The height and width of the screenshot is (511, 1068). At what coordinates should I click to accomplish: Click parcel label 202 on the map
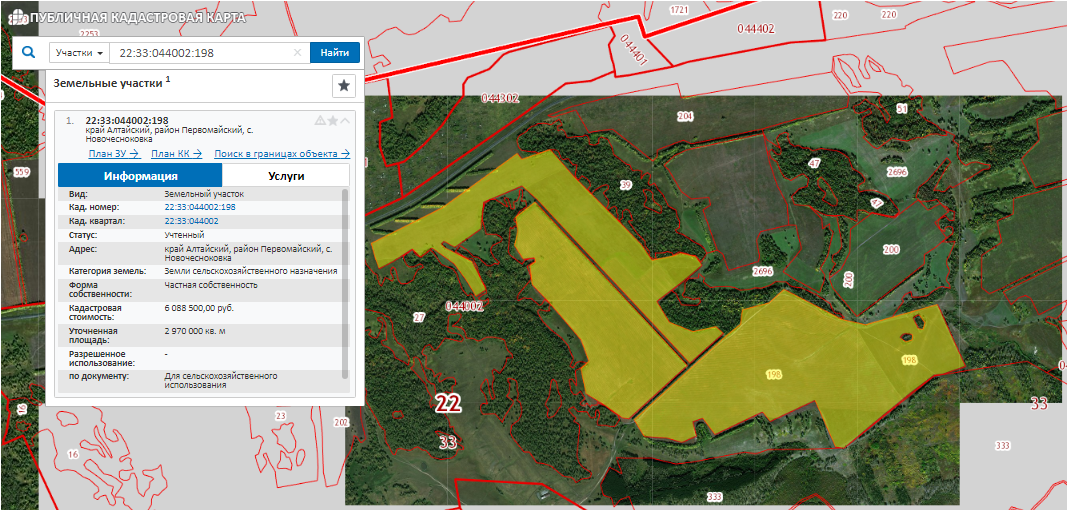point(341,422)
